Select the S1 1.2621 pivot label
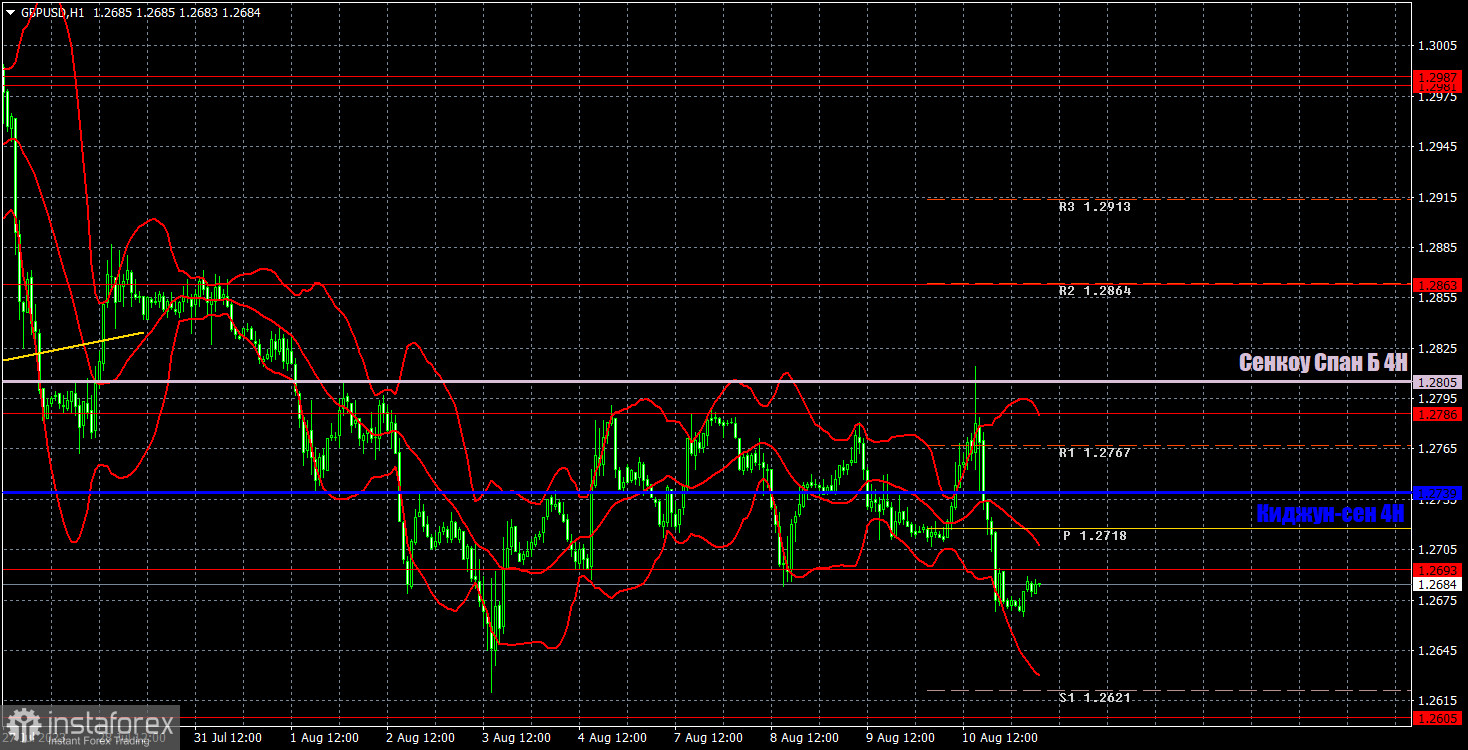Viewport: 1468px width, 750px height. [x=1095, y=698]
